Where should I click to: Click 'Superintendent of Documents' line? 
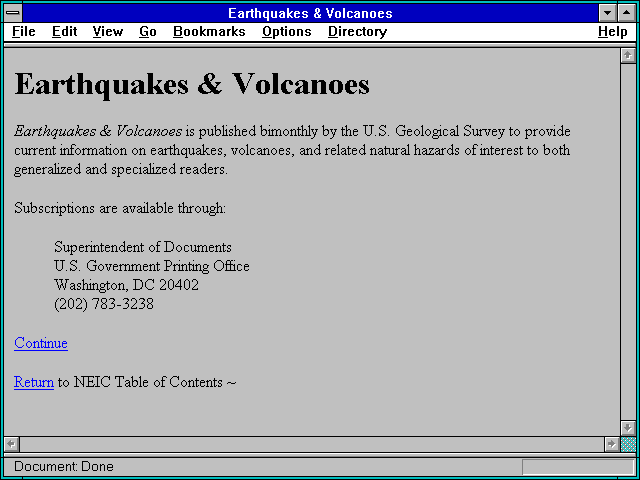[x=143, y=247]
